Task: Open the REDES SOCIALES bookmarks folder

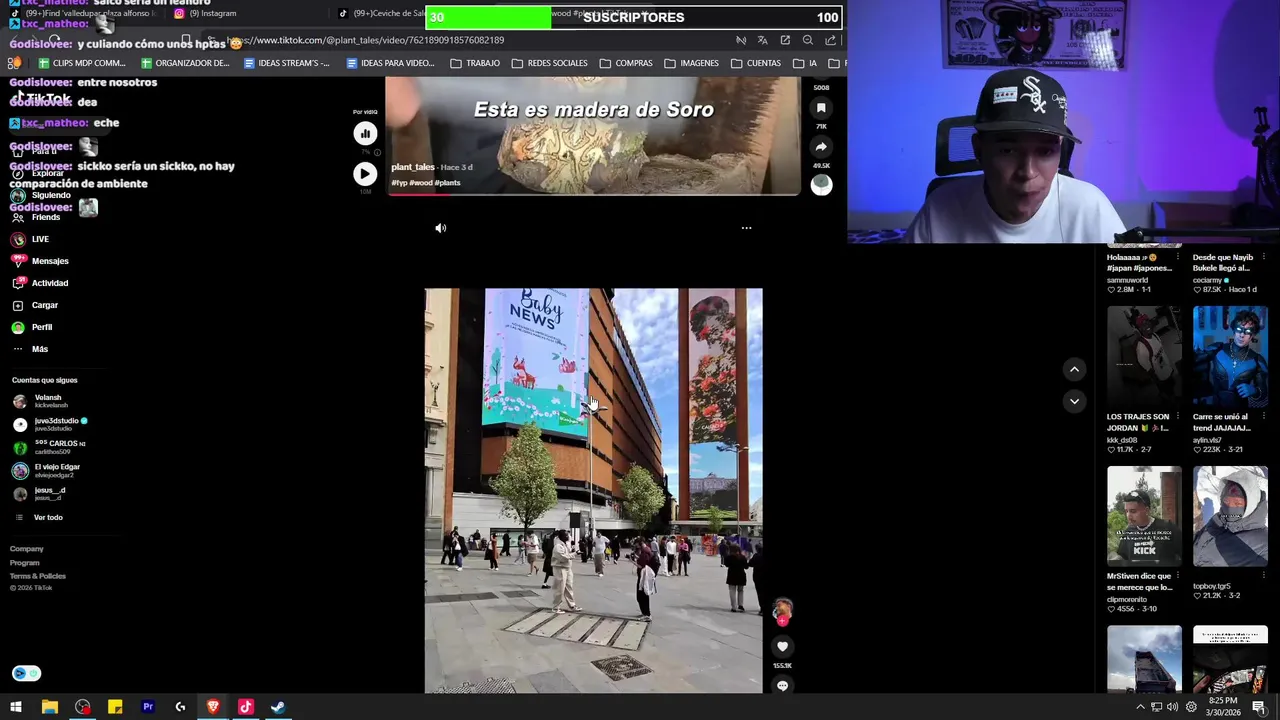Action: (549, 63)
